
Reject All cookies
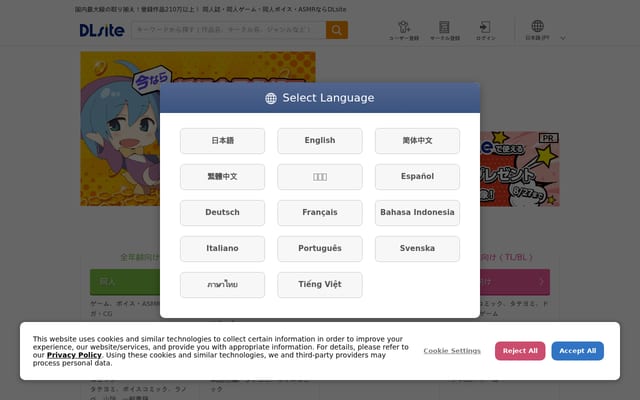tap(520, 351)
